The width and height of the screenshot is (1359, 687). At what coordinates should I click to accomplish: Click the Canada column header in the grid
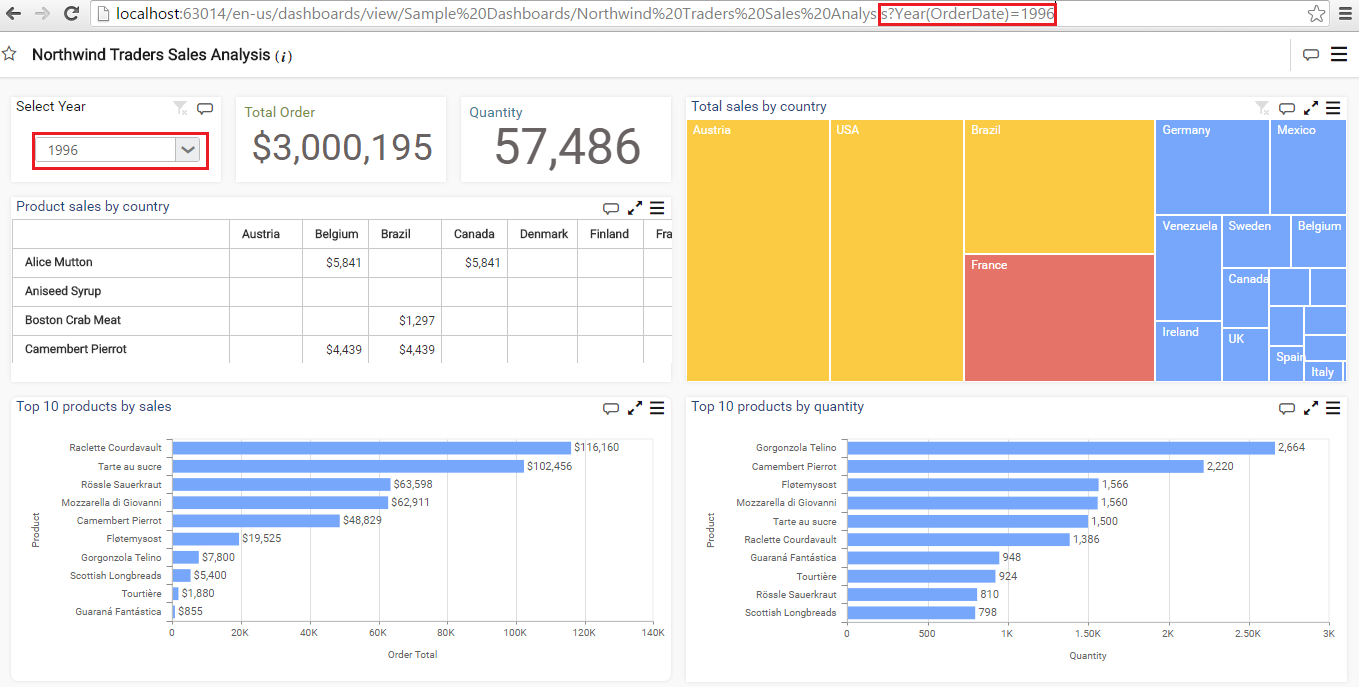coord(474,234)
